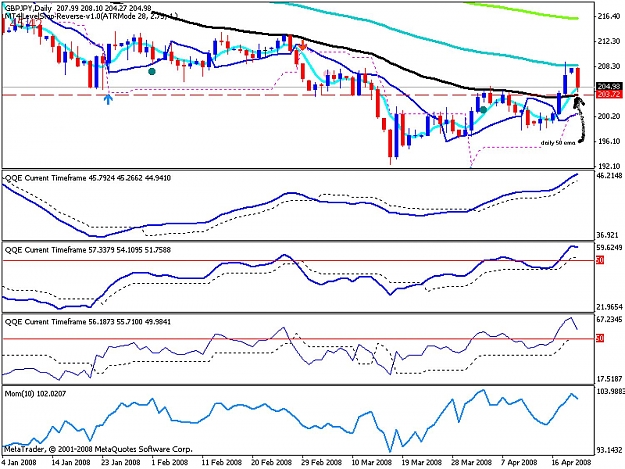The width and height of the screenshot is (625, 469).
Task: Select second QQE label reading 57.3379 54.1095 51.7588
Action: click(x=88, y=250)
